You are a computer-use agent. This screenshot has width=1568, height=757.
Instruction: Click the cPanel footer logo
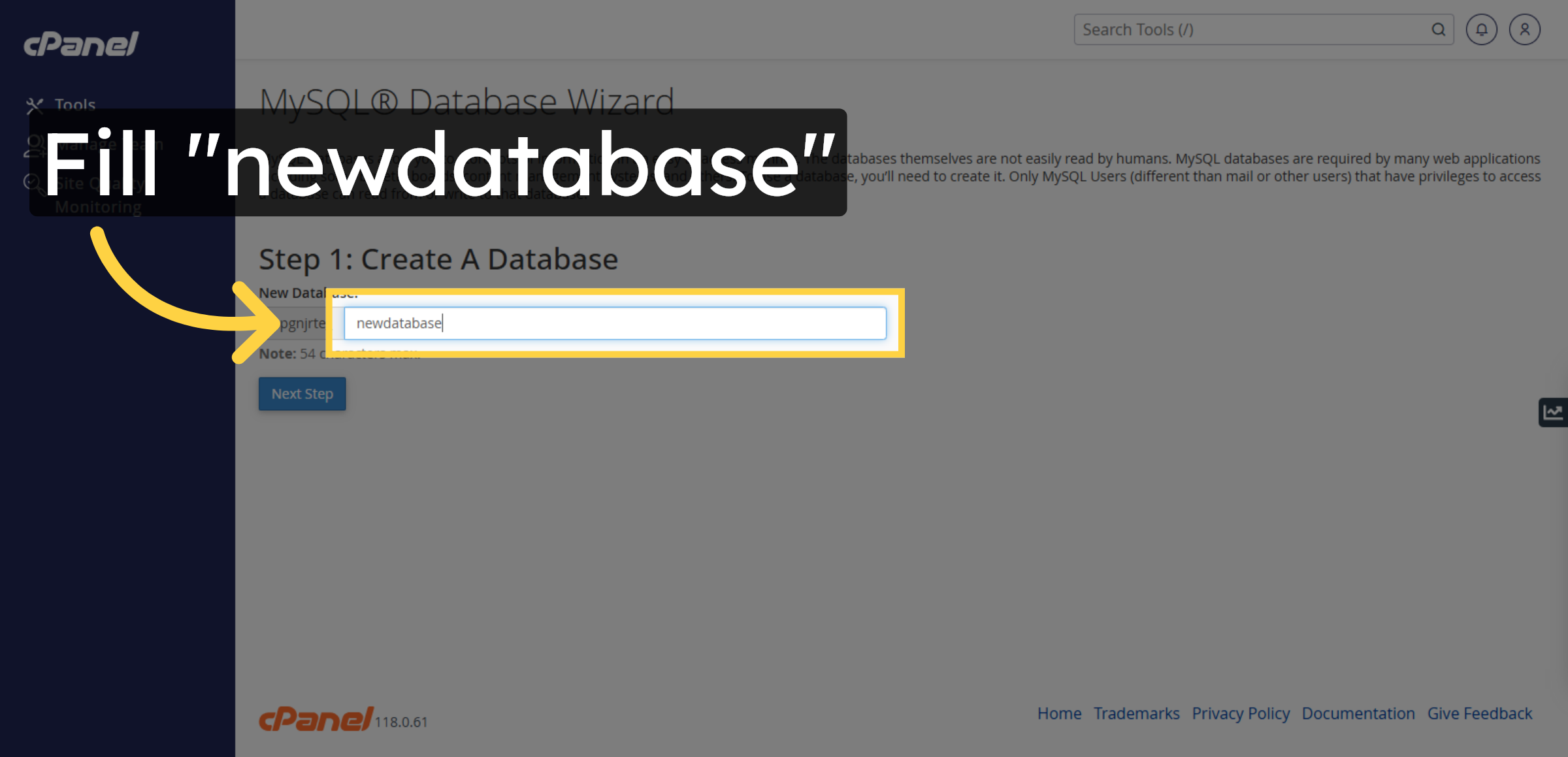click(x=316, y=720)
